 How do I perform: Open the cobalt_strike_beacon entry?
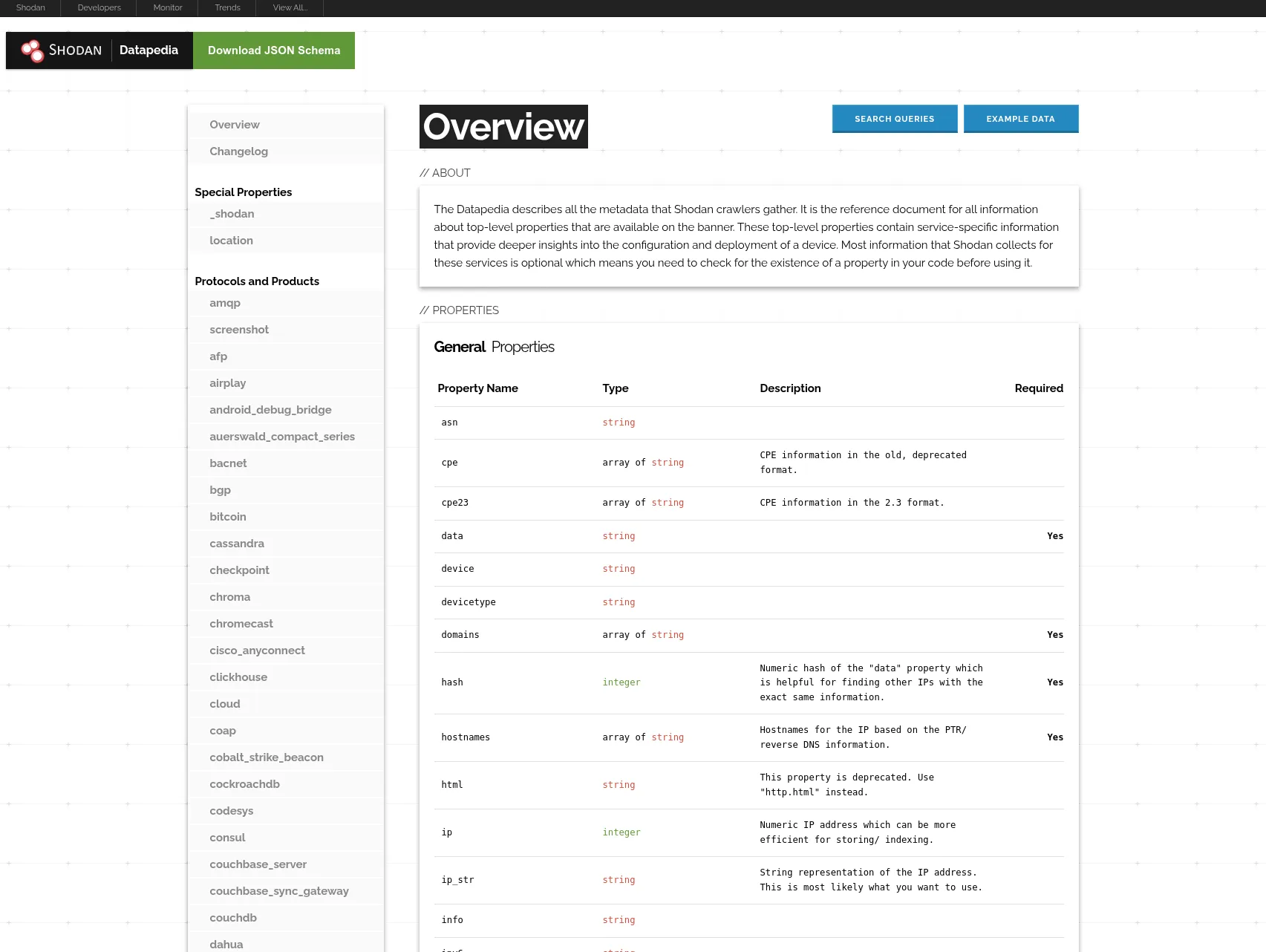(266, 757)
